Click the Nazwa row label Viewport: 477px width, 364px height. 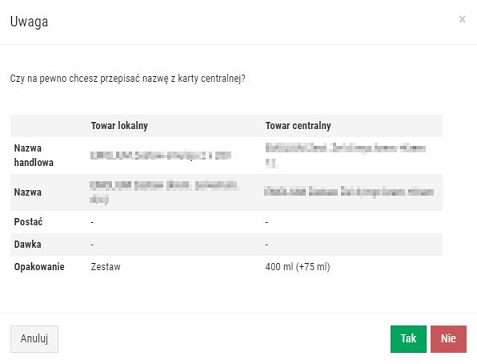click(x=28, y=192)
